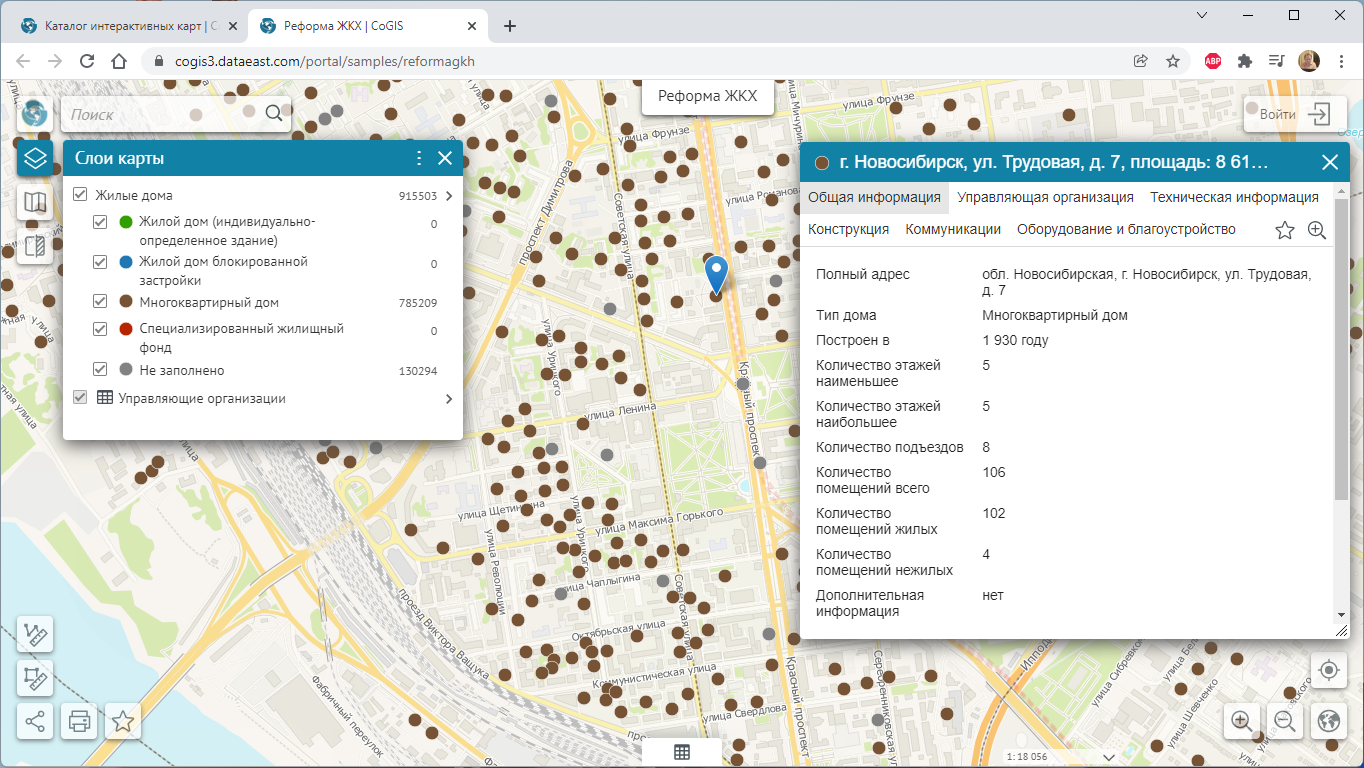The height and width of the screenshot is (768, 1364).
Task: Disable the Жилые дома layer group
Action: click(80, 196)
